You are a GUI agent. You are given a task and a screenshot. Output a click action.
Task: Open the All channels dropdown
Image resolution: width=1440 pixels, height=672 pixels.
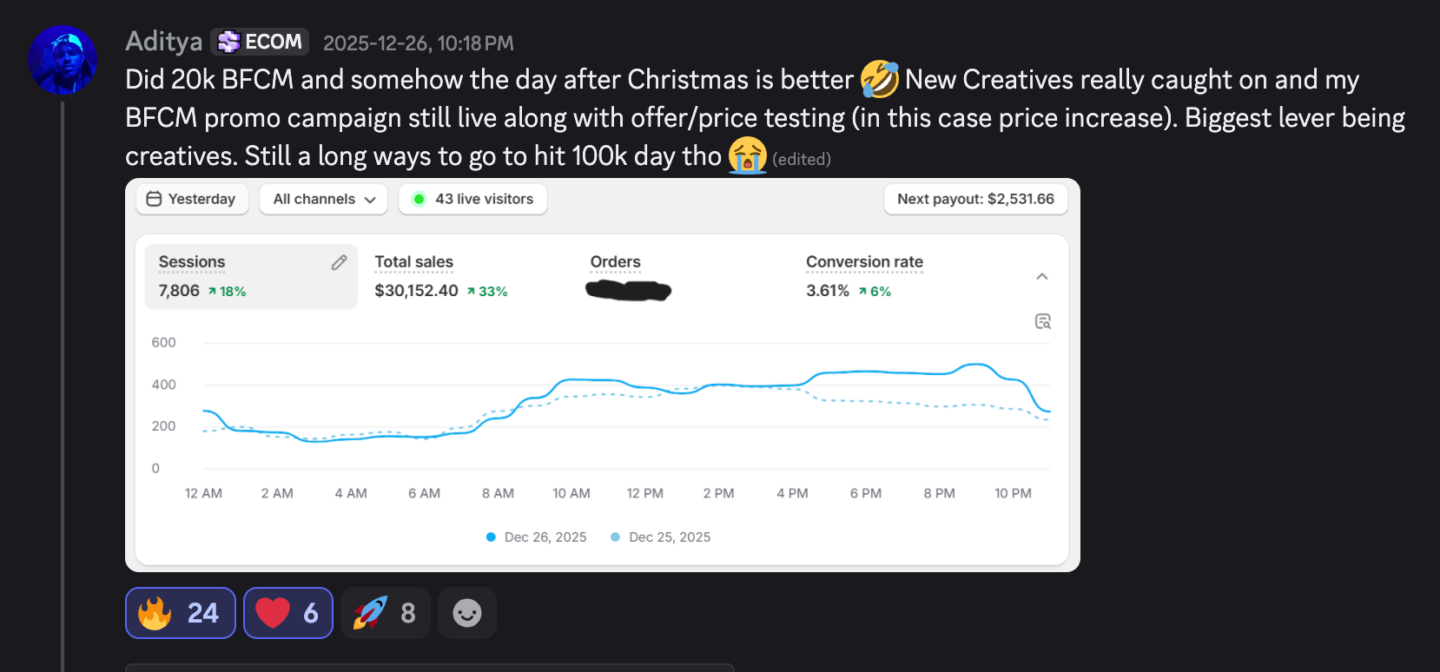[324, 199]
